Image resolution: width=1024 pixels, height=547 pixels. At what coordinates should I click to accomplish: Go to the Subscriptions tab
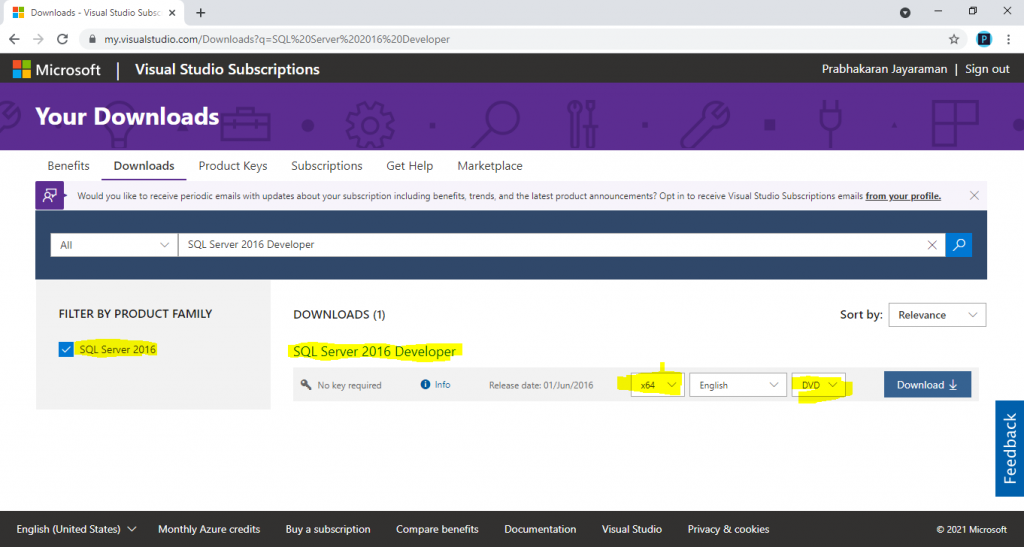pos(327,166)
